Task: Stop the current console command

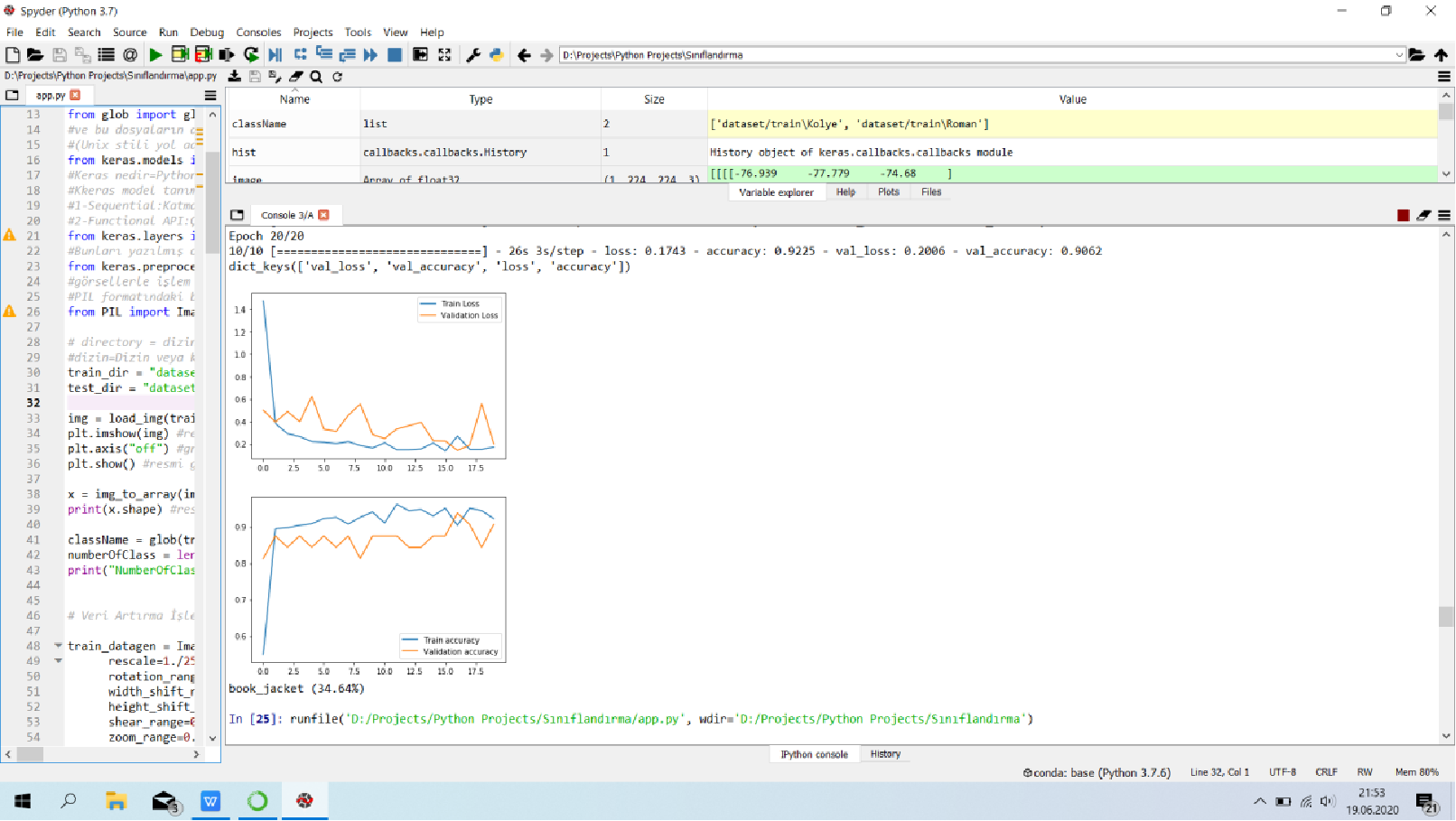Action: (x=1403, y=215)
